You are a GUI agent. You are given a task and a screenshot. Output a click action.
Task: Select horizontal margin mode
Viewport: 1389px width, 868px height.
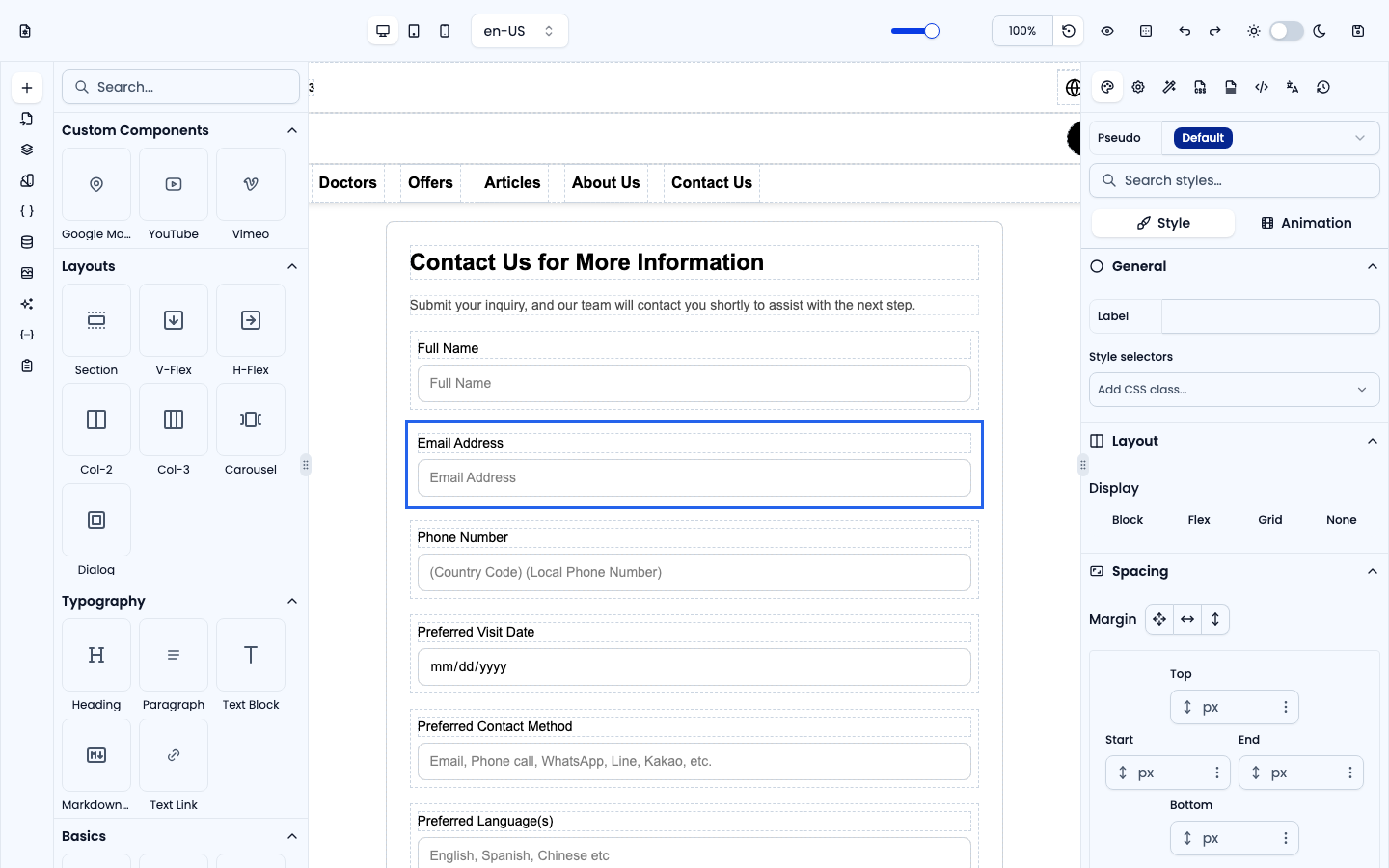point(1187,619)
